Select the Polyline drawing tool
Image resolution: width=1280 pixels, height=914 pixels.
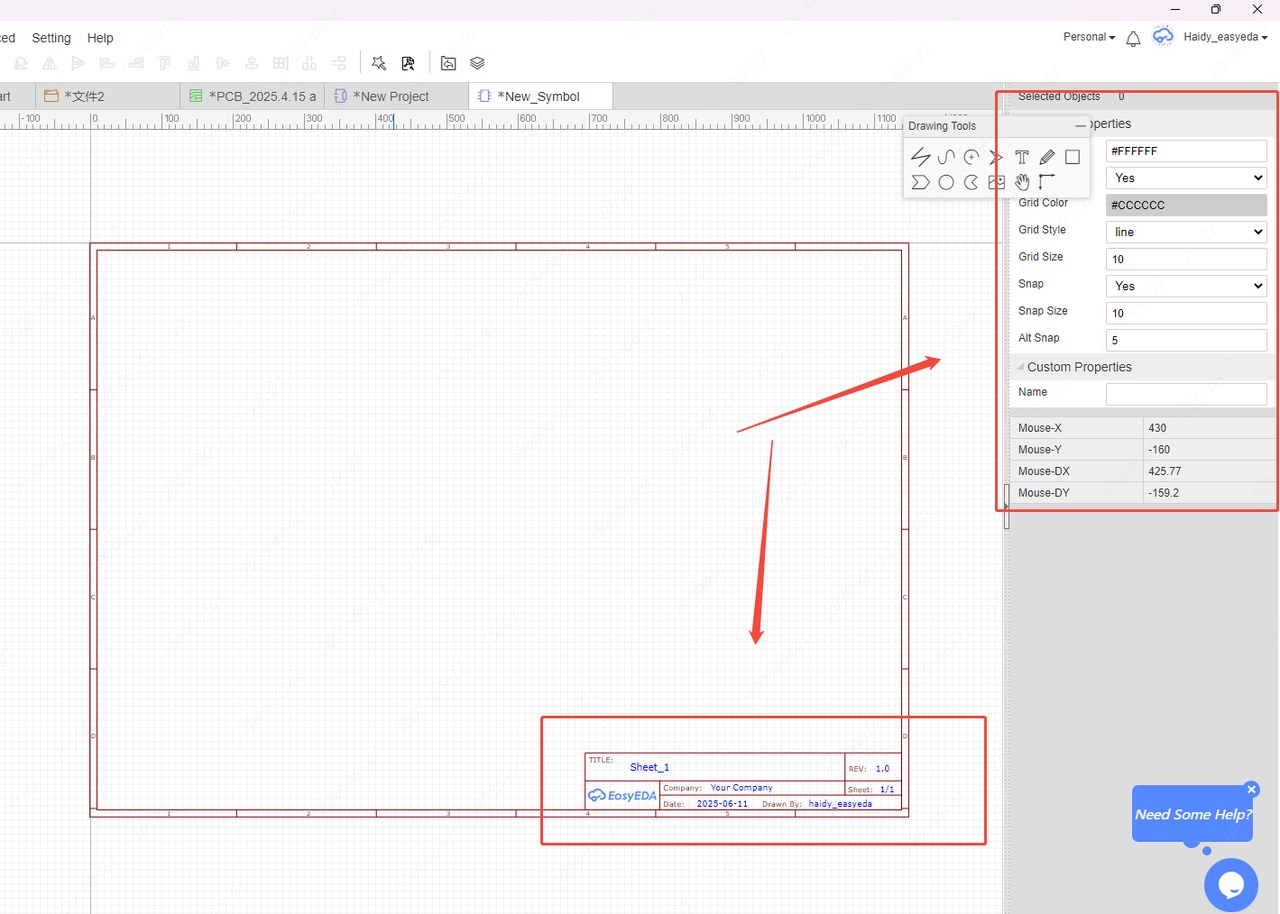[x=920, y=157]
